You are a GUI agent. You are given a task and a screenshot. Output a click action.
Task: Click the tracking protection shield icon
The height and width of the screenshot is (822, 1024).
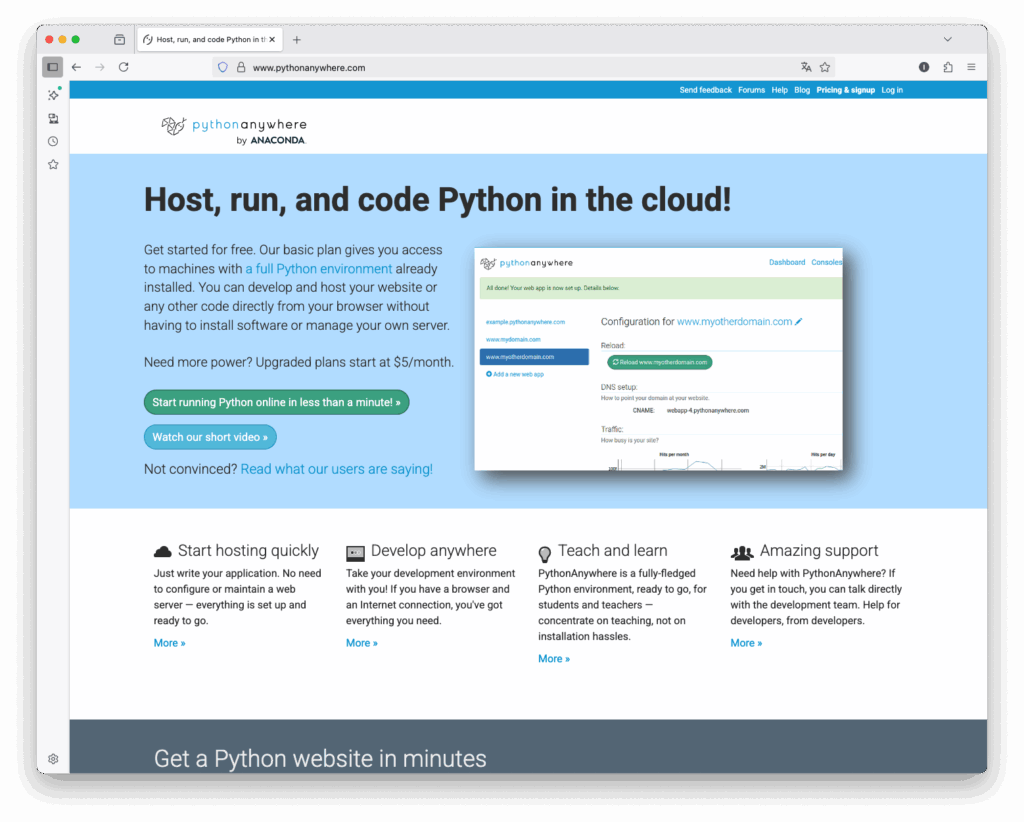point(223,67)
